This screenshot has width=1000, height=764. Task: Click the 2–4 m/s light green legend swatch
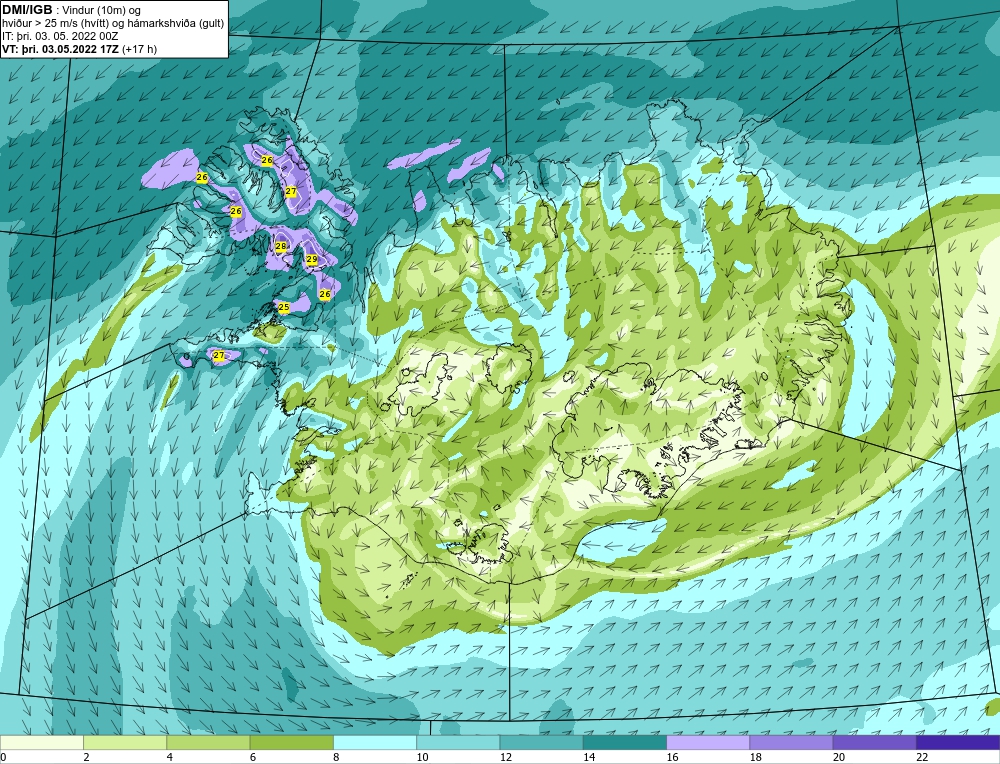(x=125, y=743)
